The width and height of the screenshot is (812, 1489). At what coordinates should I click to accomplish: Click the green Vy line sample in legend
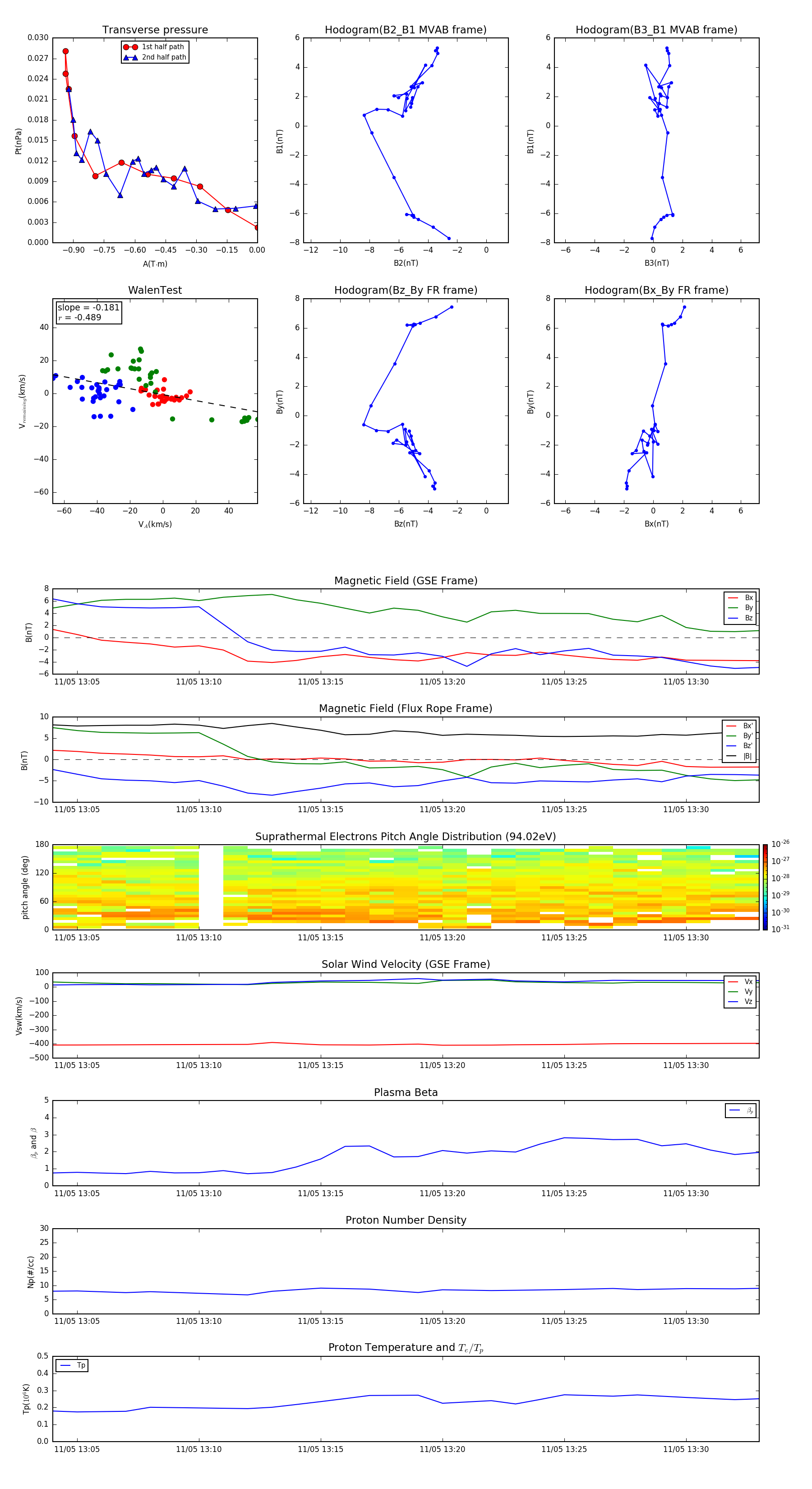click(x=733, y=992)
